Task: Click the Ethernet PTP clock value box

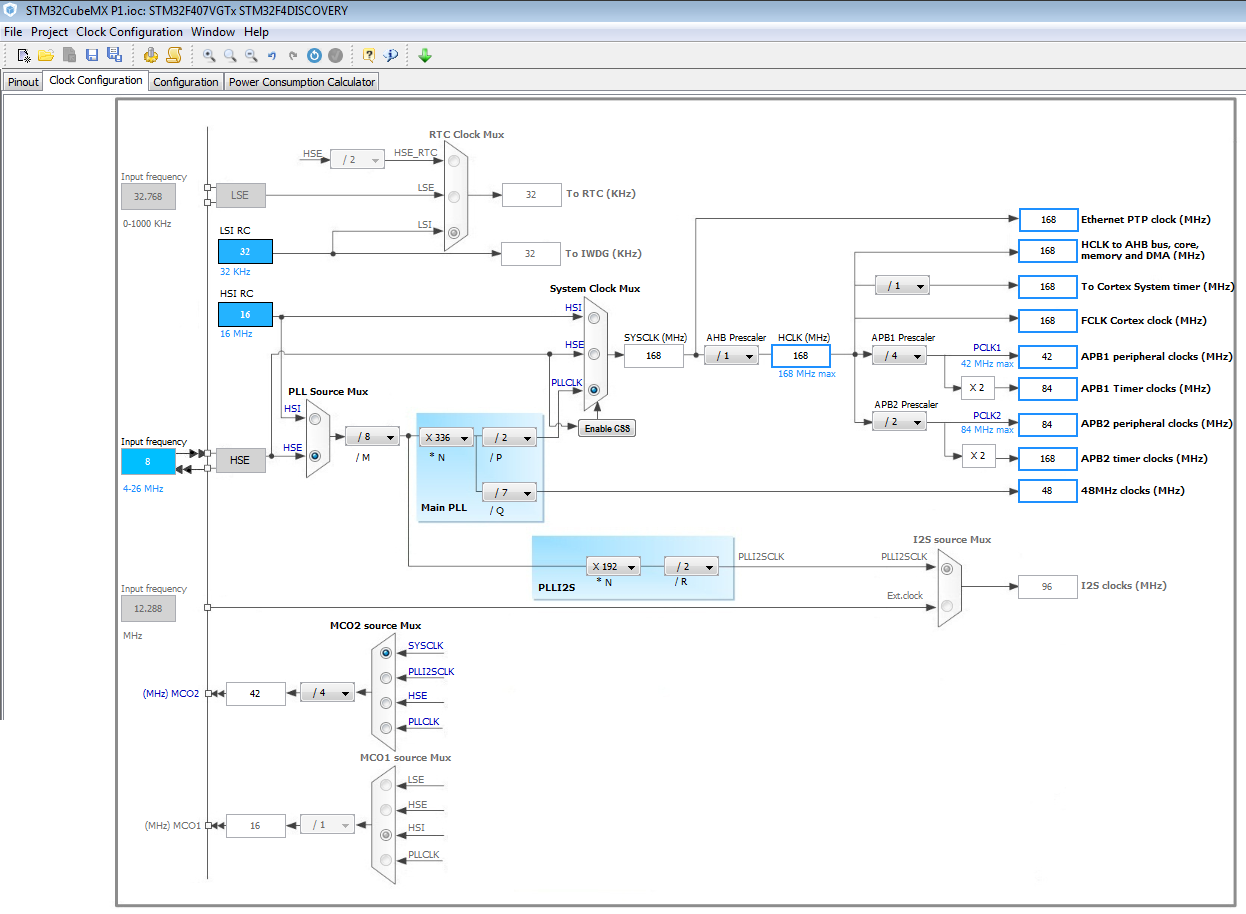Action: (x=1047, y=220)
